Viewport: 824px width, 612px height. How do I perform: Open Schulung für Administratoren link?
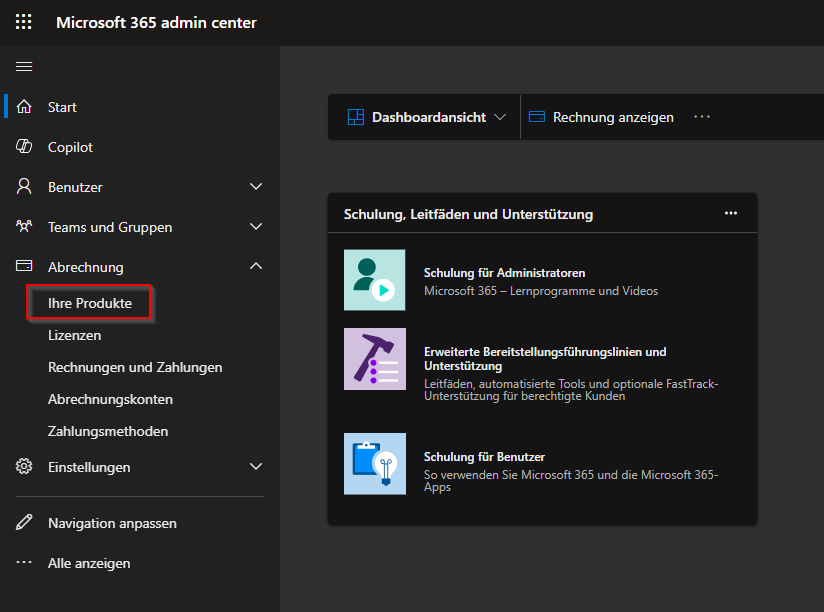tap(504, 273)
